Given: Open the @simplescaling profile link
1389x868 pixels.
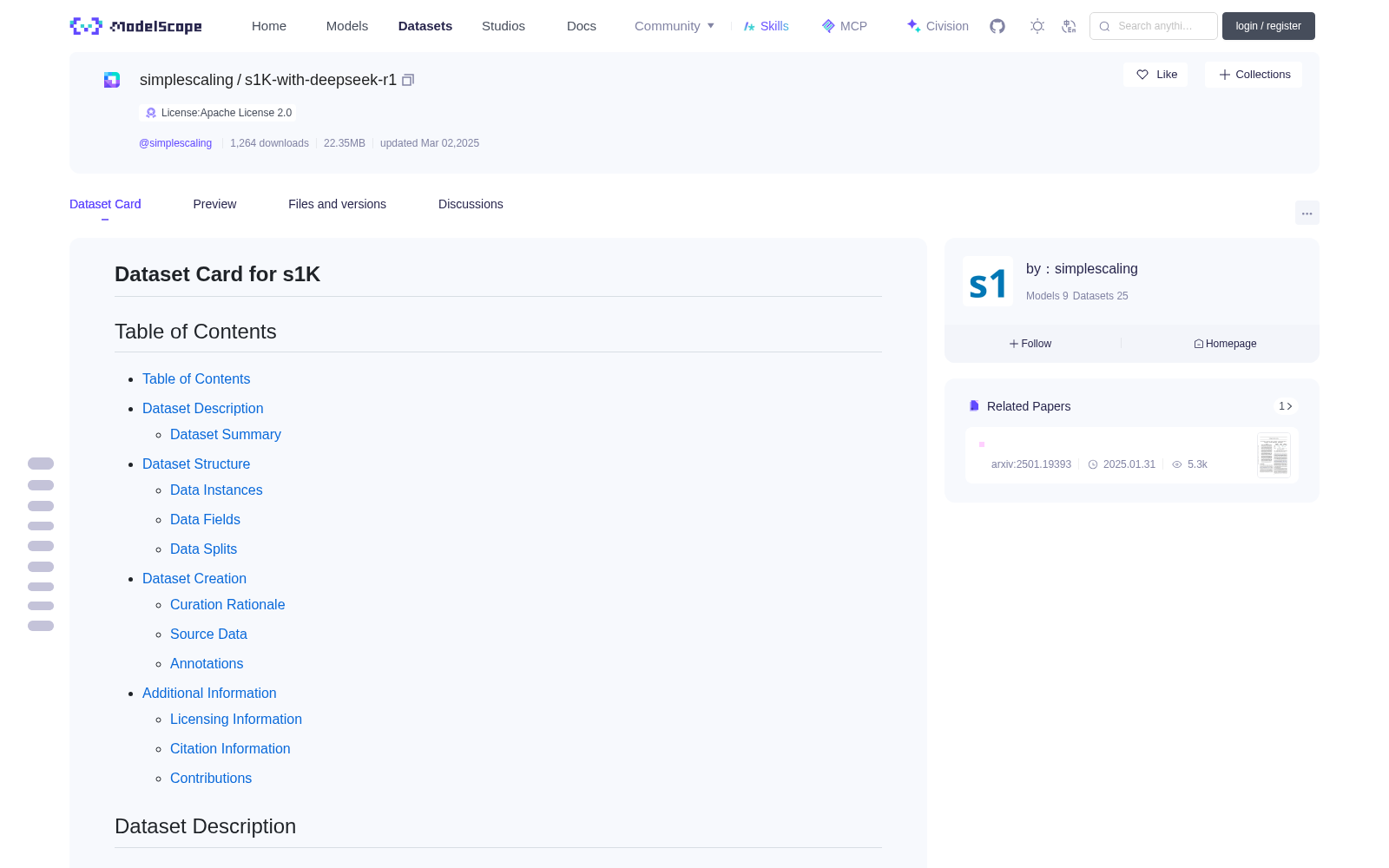Looking at the screenshot, I should tap(175, 143).
